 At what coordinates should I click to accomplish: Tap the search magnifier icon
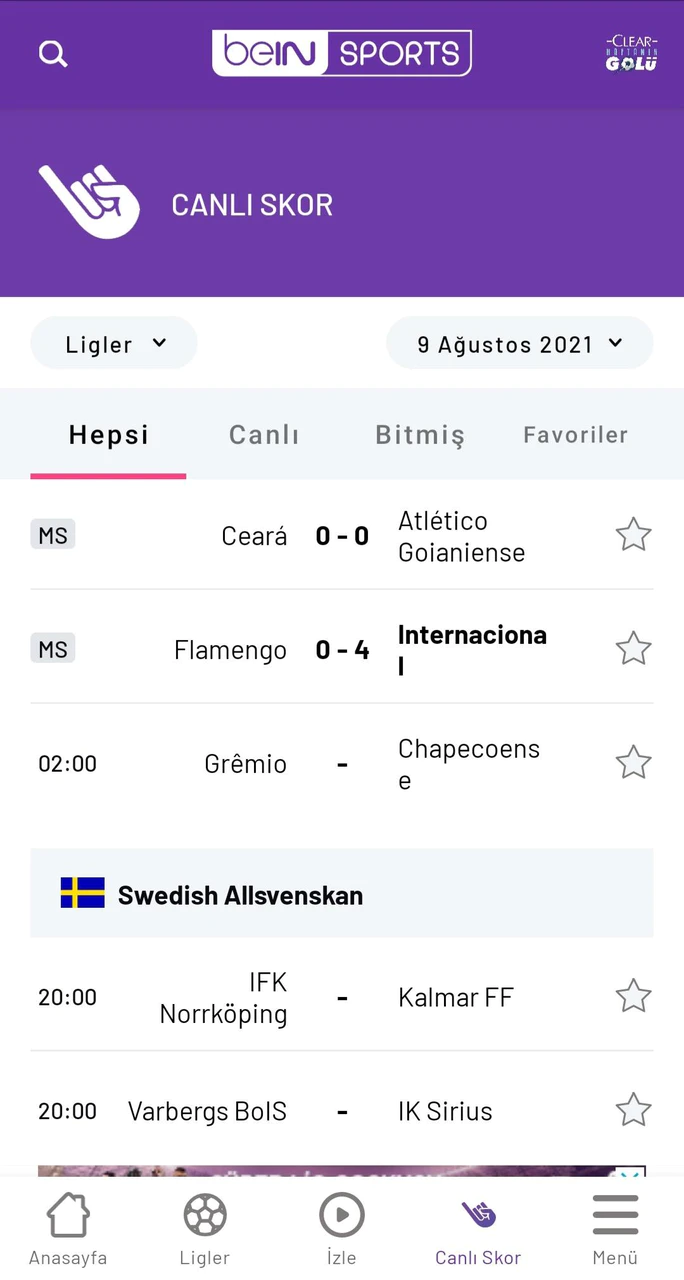53,54
